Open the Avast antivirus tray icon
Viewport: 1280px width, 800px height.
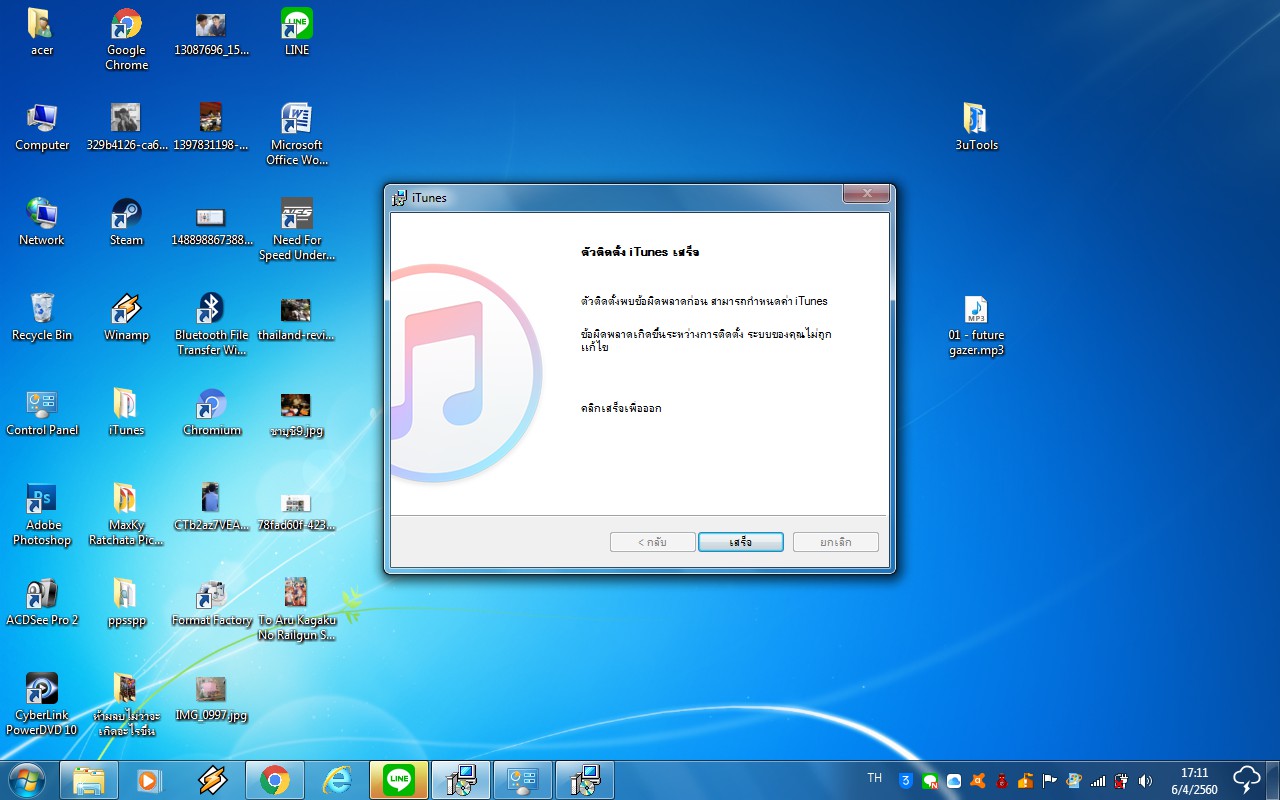click(x=978, y=780)
